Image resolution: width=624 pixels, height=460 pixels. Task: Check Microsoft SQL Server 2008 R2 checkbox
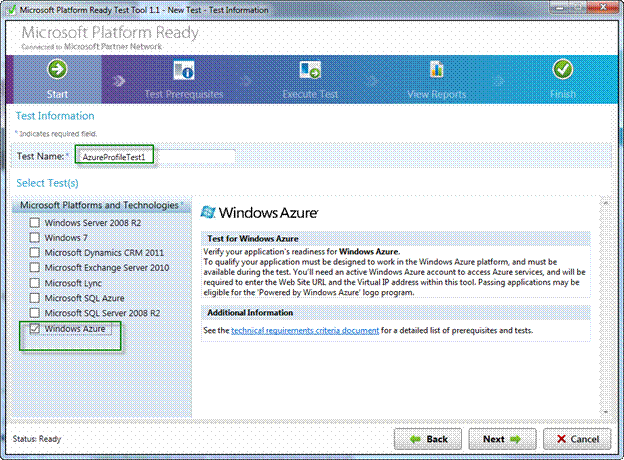35,313
